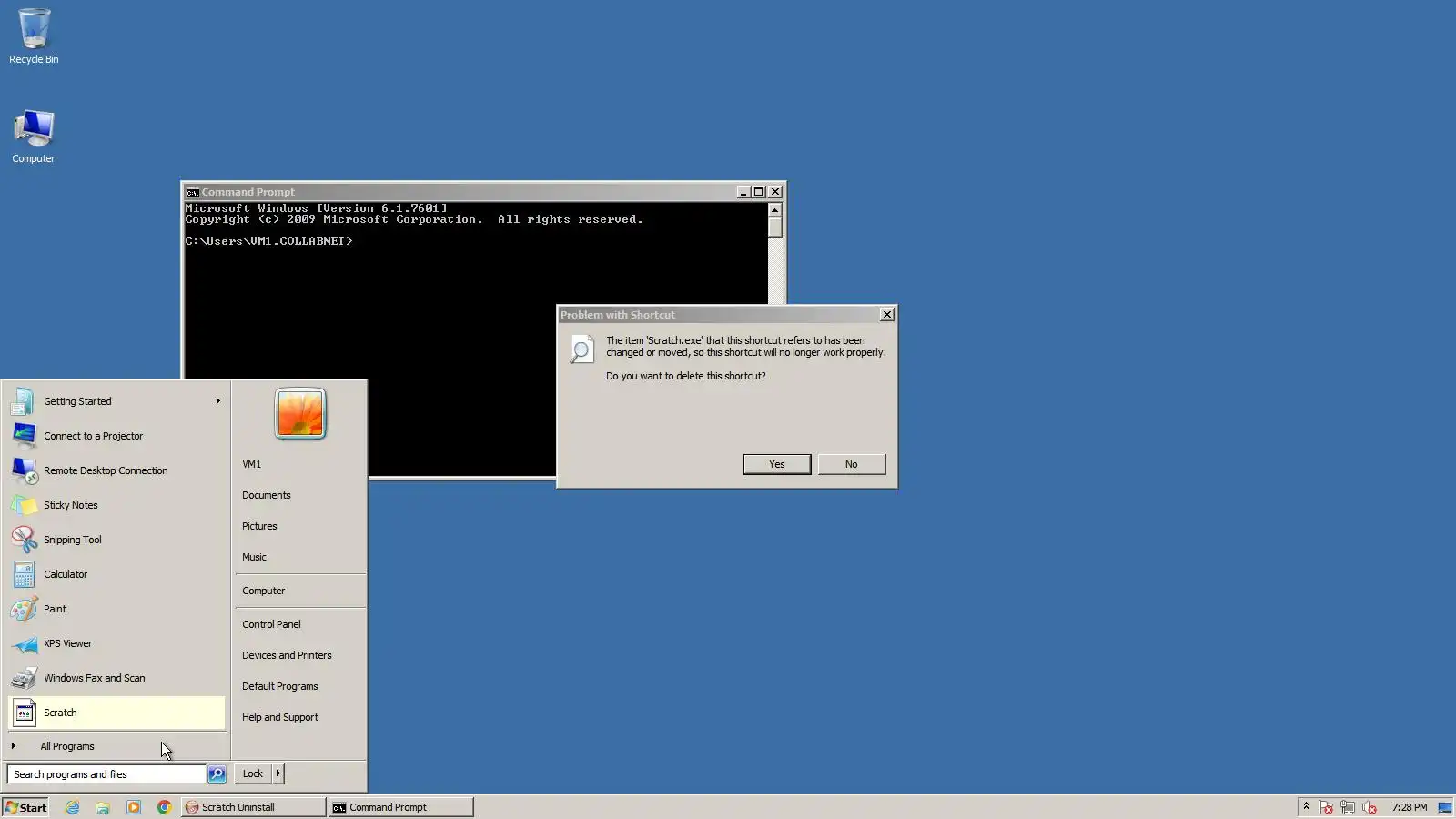
Task: Open Windows Explorer from the taskbar
Action: [x=103, y=807]
